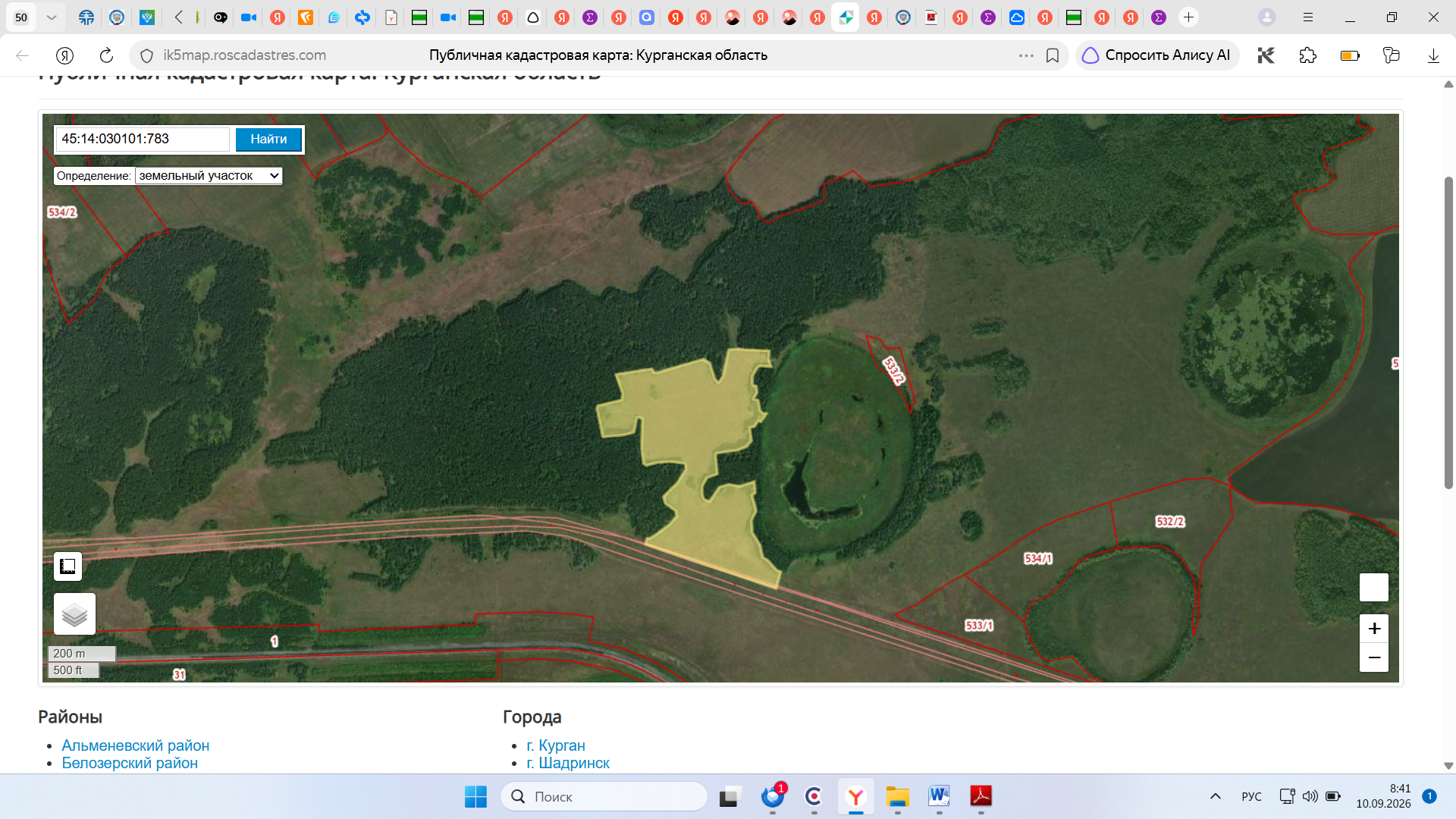The height and width of the screenshot is (819, 1456).
Task: Zoom in the map with plus
Action: pyautogui.click(x=1374, y=629)
